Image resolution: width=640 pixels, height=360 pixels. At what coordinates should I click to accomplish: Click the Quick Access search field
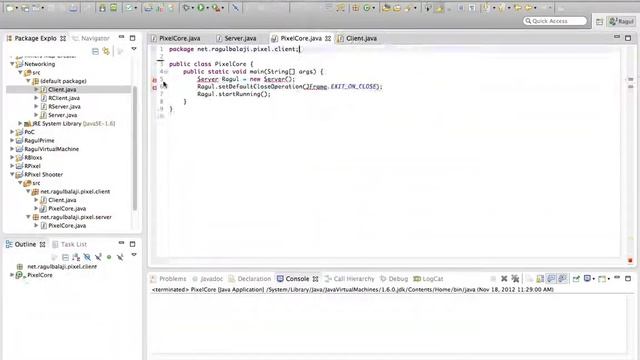(x=555, y=21)
